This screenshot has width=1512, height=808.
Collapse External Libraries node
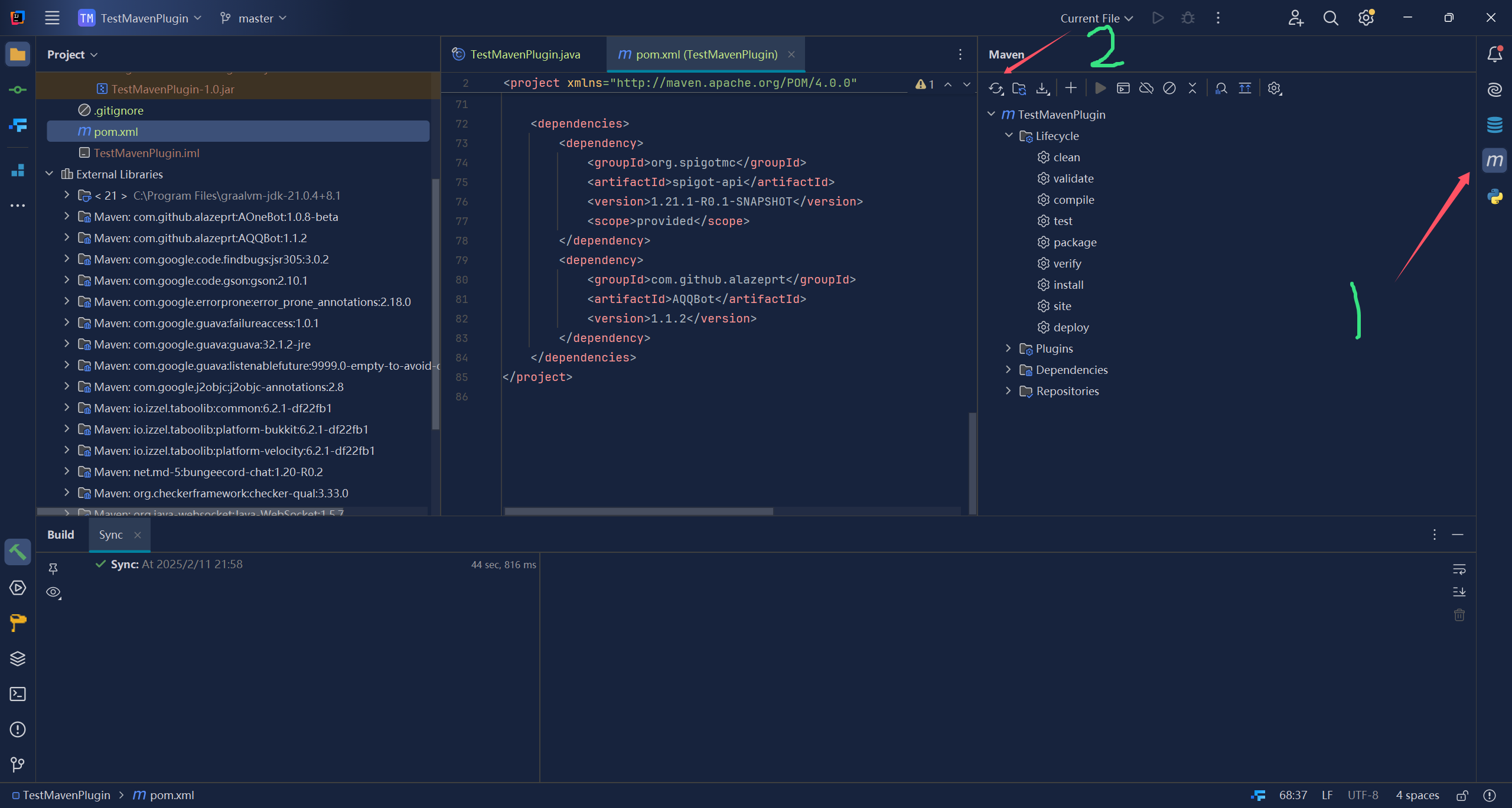pyautogui.click(x=50, y=174)
